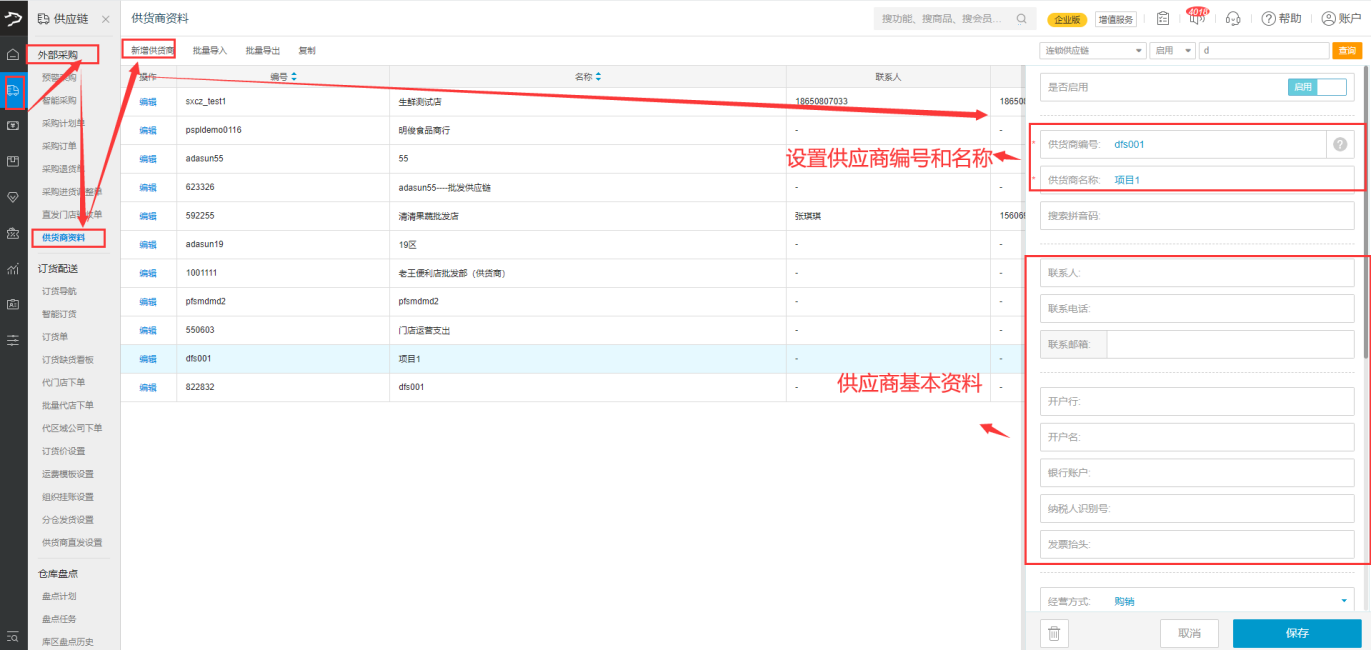1371x650 pixels.
Task: Open the settings sliders icon in dark sidebar
Action: [x=13, y=340]
